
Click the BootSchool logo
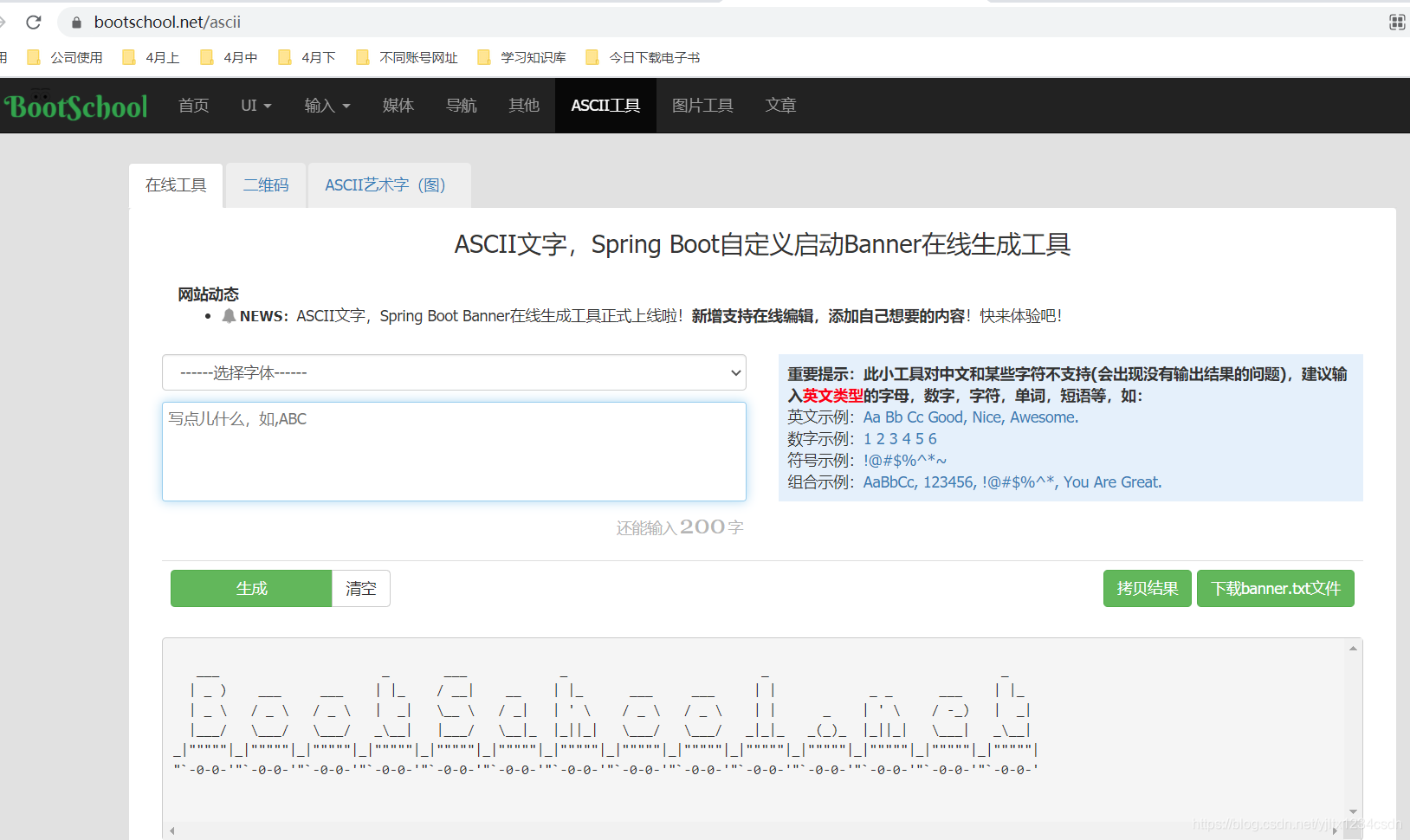(x=76, y=107)
